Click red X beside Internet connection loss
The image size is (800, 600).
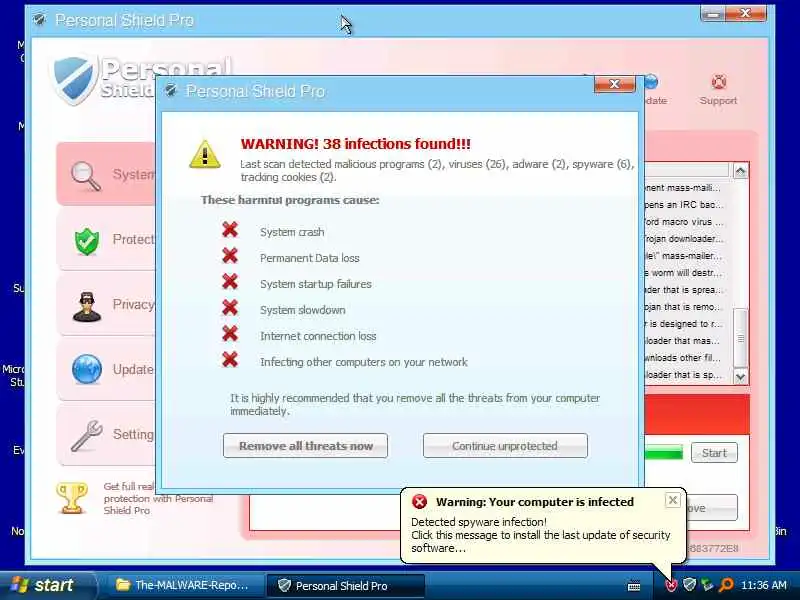tap(230, 333)
